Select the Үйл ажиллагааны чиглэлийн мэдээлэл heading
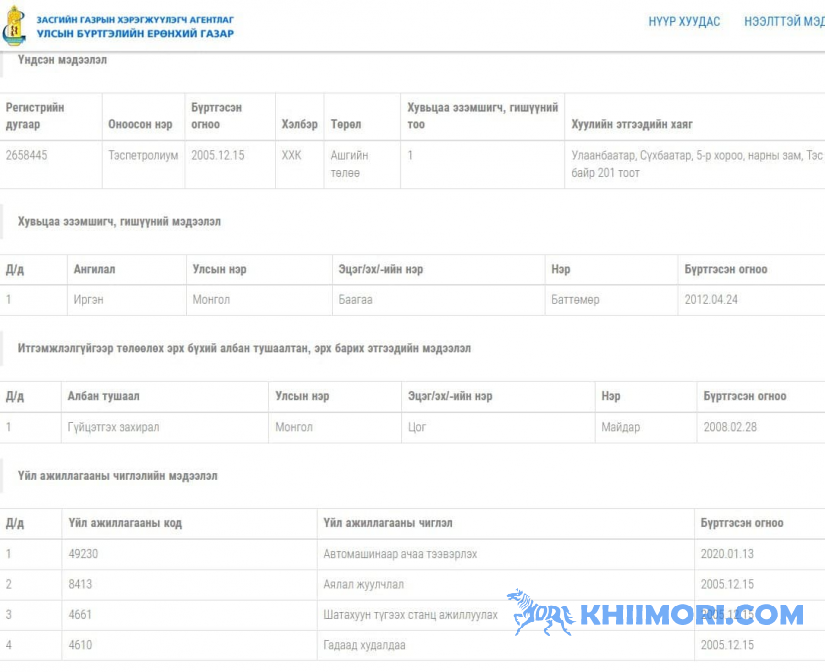This screenshot has height=672, width=825. 118,476
